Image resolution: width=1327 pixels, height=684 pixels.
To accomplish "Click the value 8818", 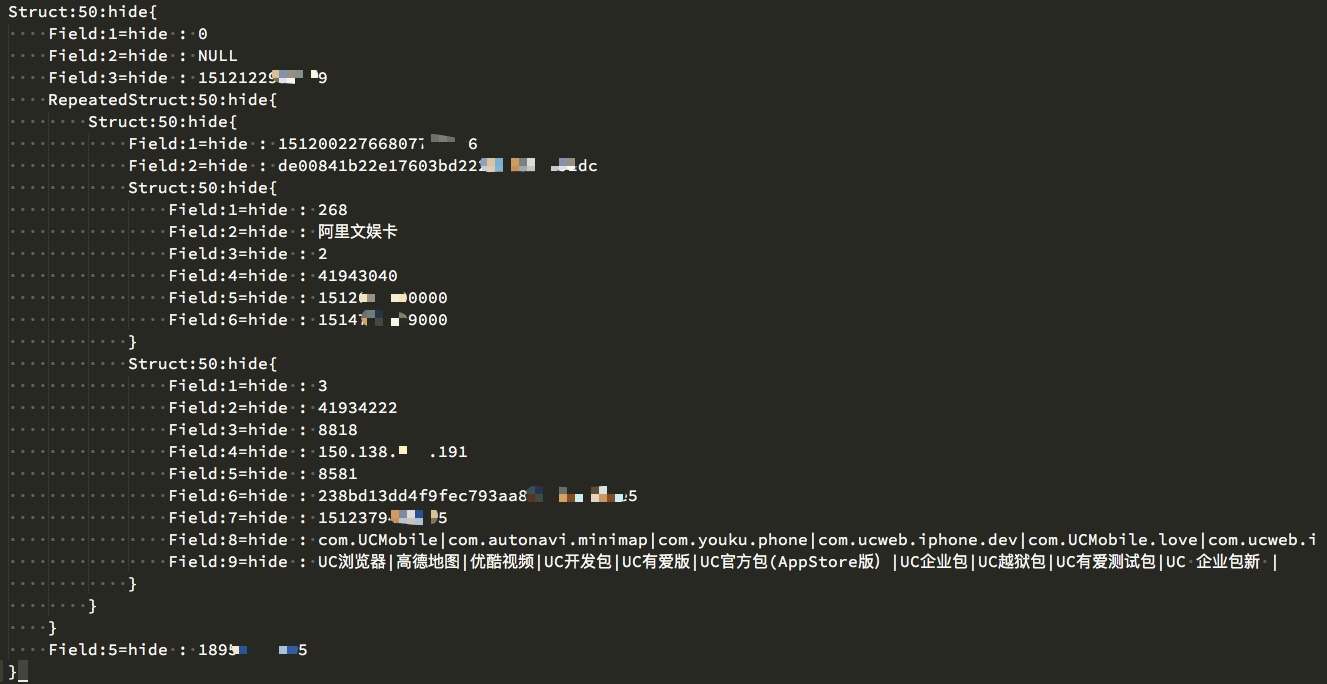I will coord(337,430).
